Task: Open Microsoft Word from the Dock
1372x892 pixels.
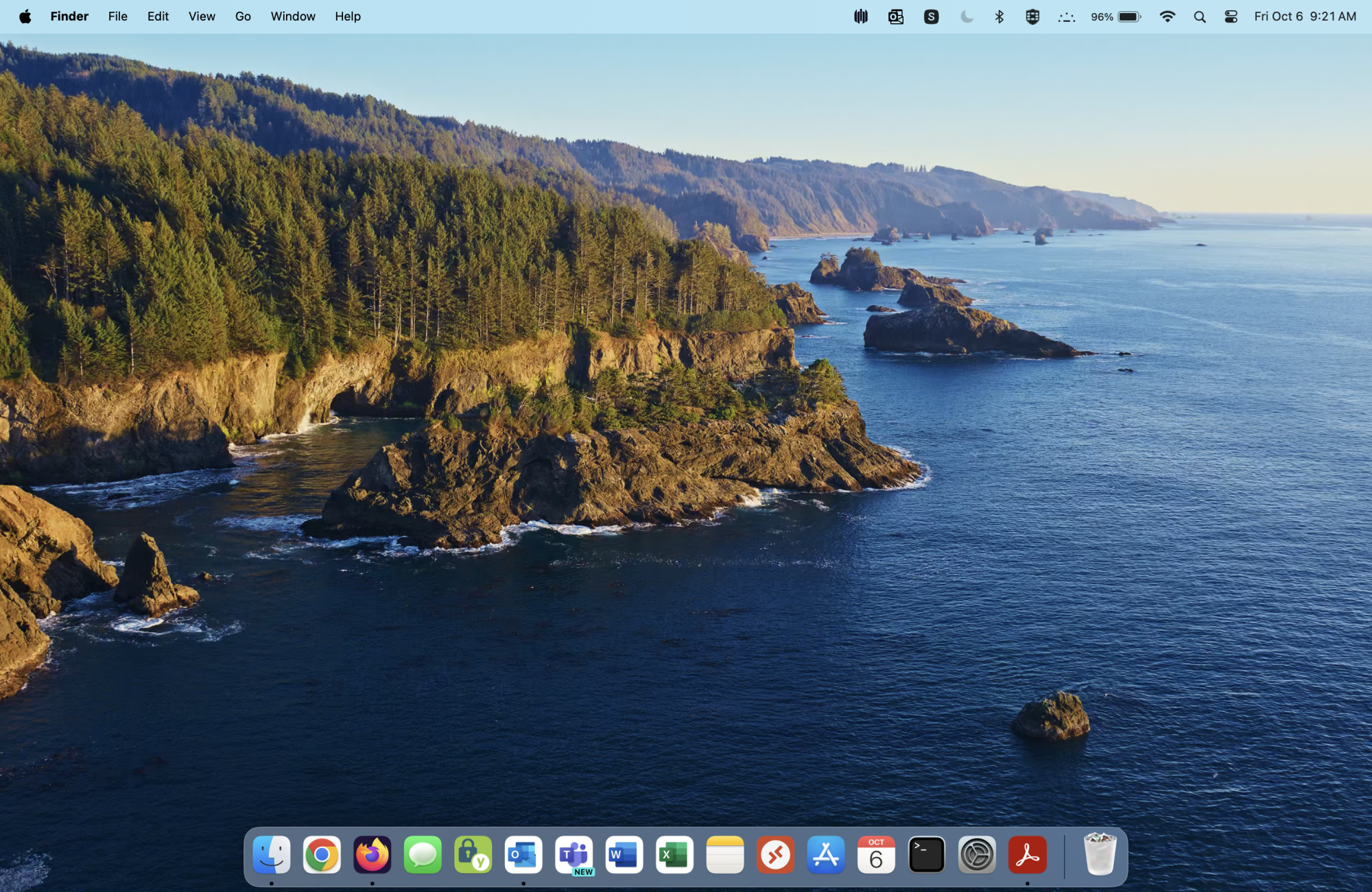Action: [x=624, y=854]
